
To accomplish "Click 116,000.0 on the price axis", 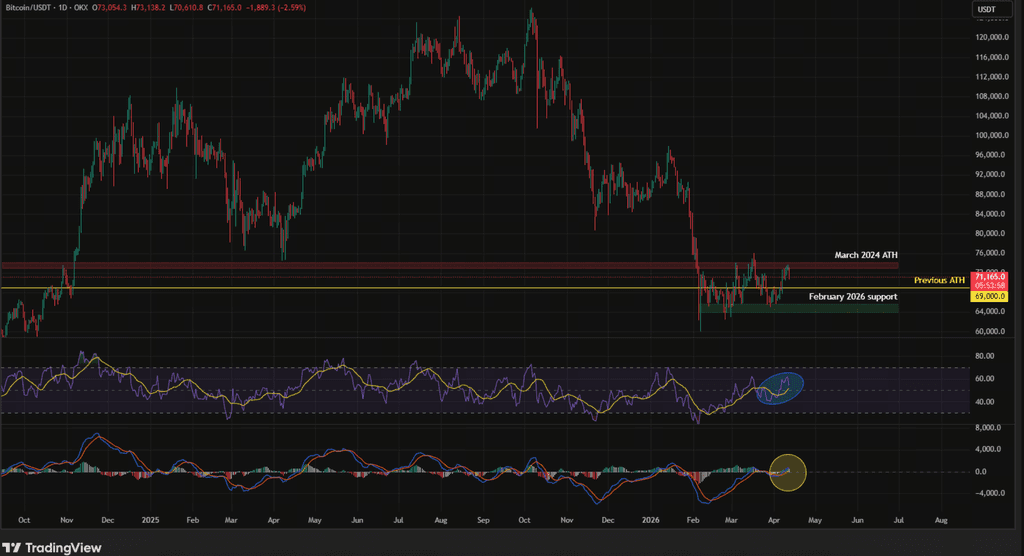I will (993, 57).
